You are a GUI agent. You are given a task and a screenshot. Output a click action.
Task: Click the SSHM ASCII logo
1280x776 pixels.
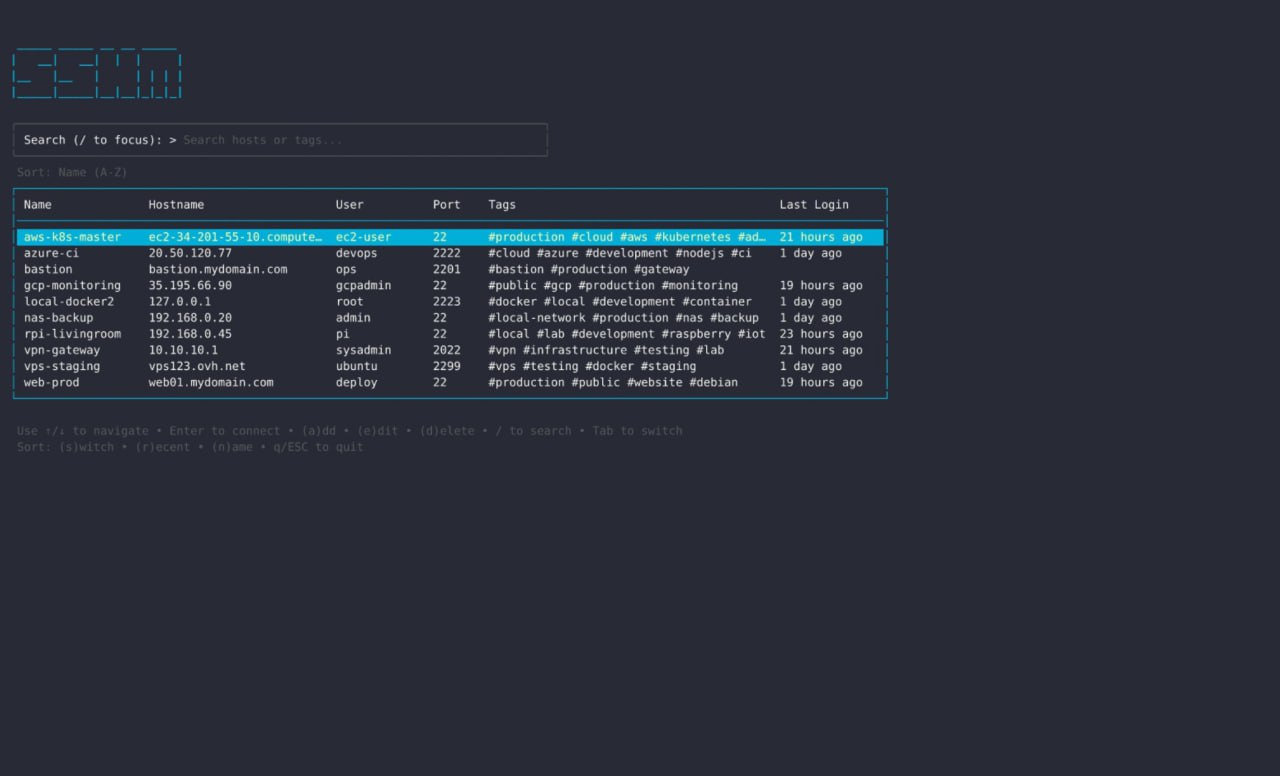(x=97, y=74)
